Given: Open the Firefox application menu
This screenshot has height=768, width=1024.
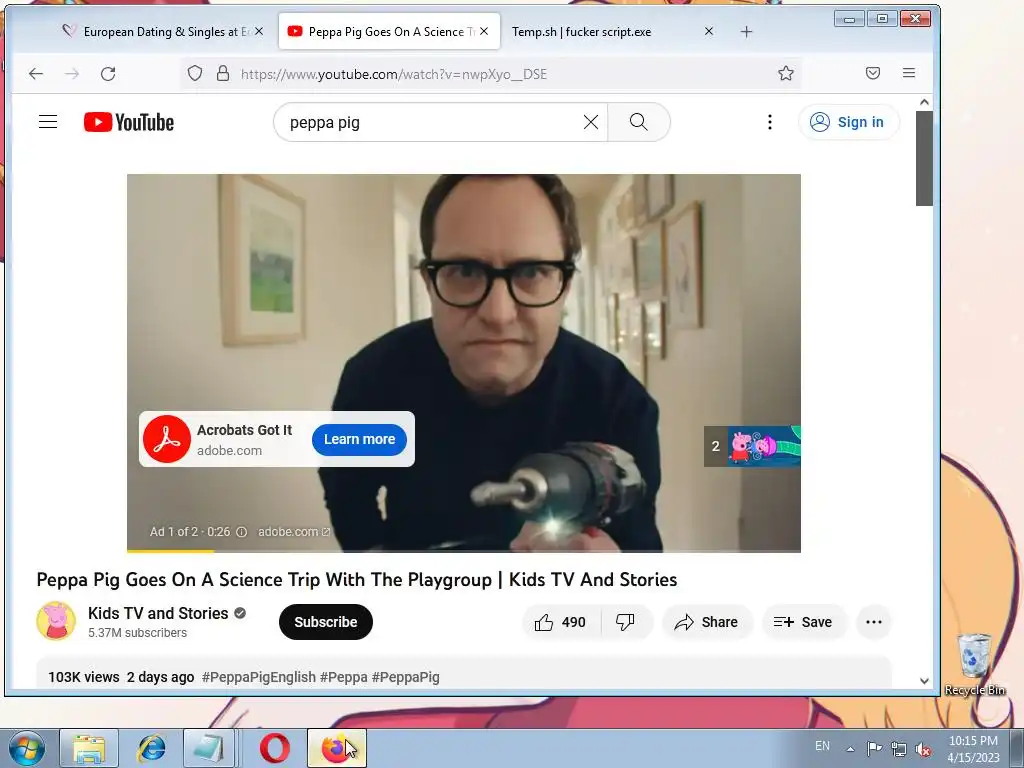Looking at the screenshot, I should pyautogui.click(x=908, y=73).
